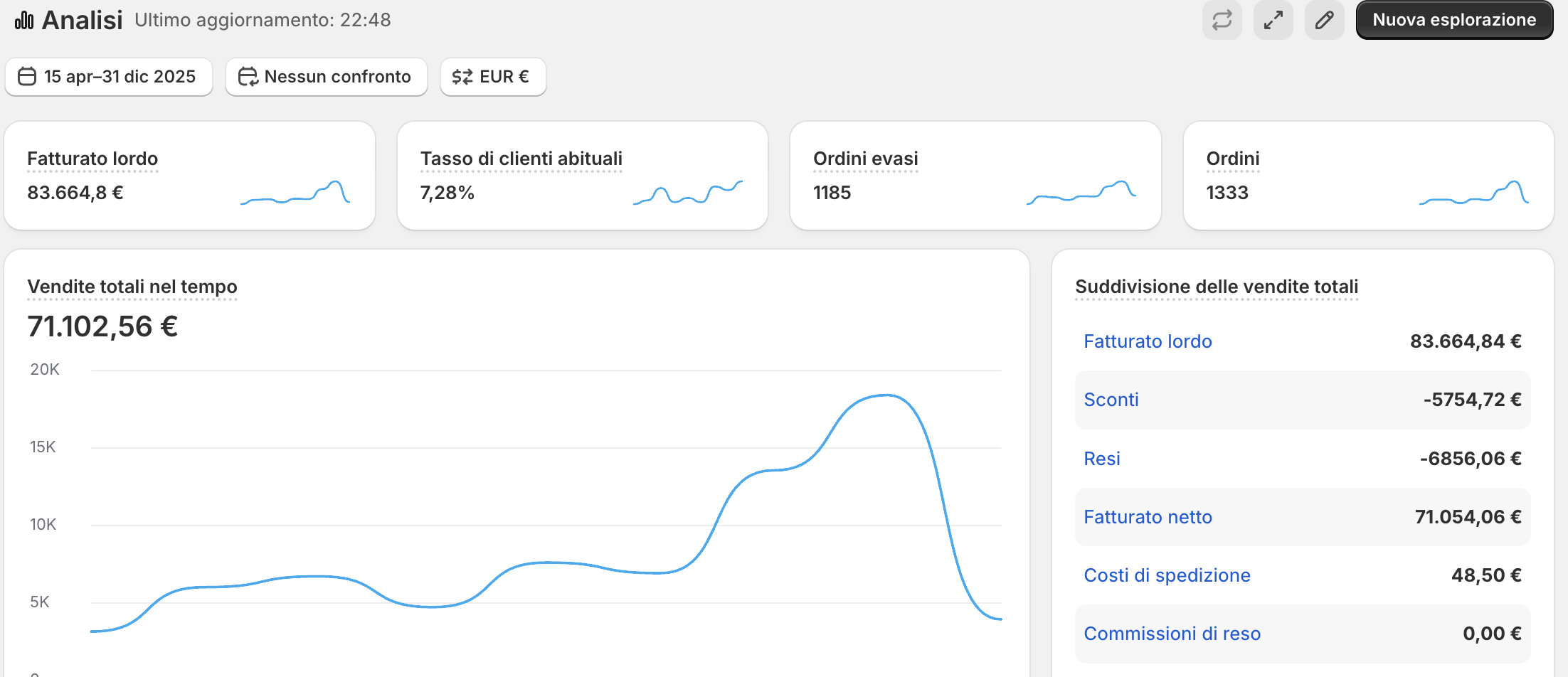Image resolution: width=1568 pixels, height=677 pixels.
Task: Click the Sconti link
Action: 1111,400
